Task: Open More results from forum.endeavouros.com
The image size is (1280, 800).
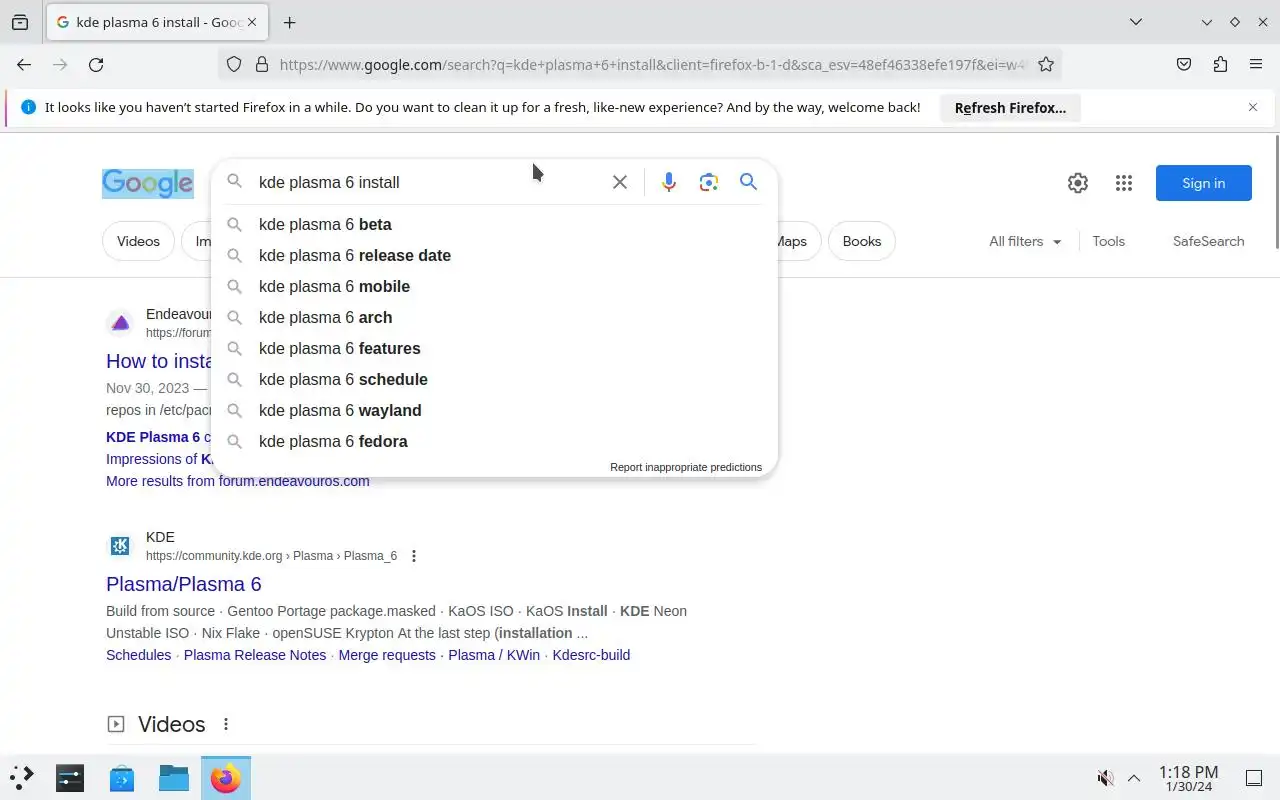Action: (238, 481)
